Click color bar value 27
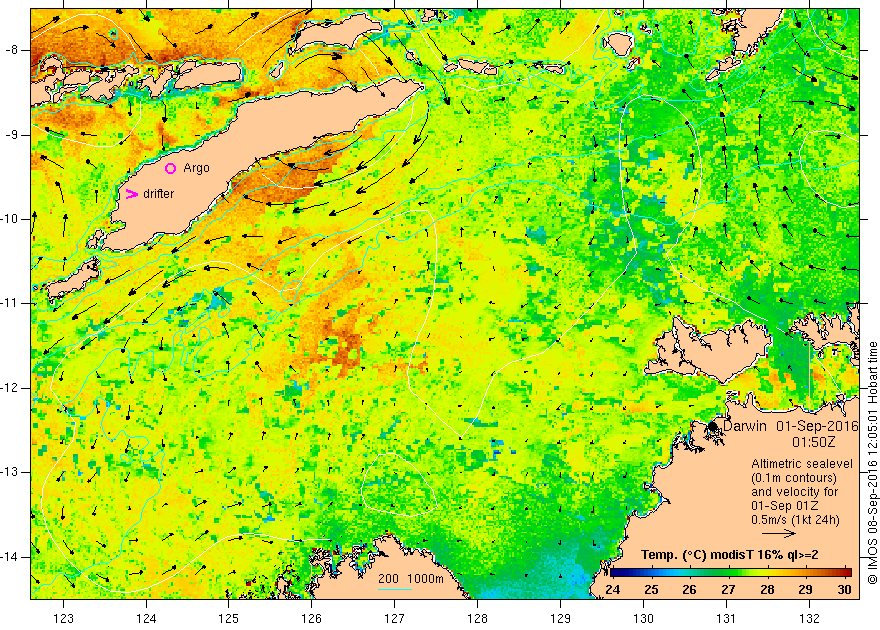 (x=728, y=590)
